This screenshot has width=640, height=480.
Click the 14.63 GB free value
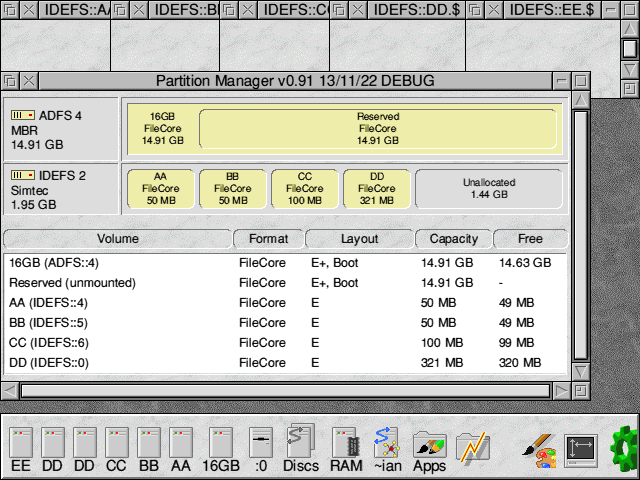coord(525,263)
